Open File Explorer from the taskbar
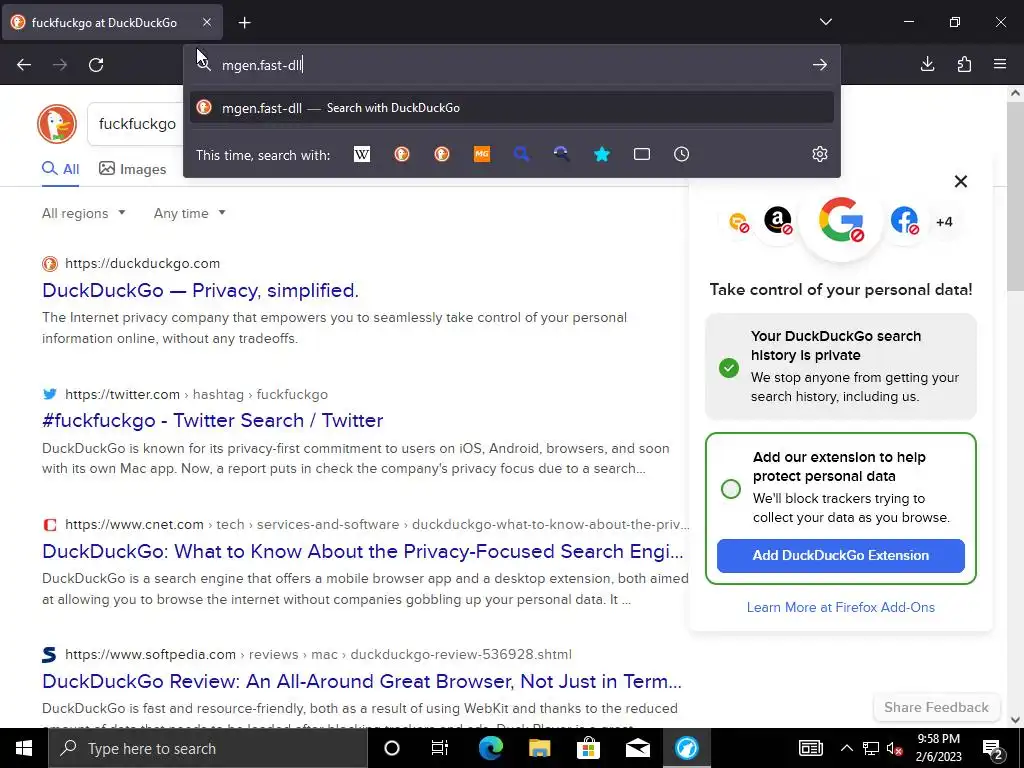Screen dimensions: 1024x768 pyautogui.click(x=539, y=748)
